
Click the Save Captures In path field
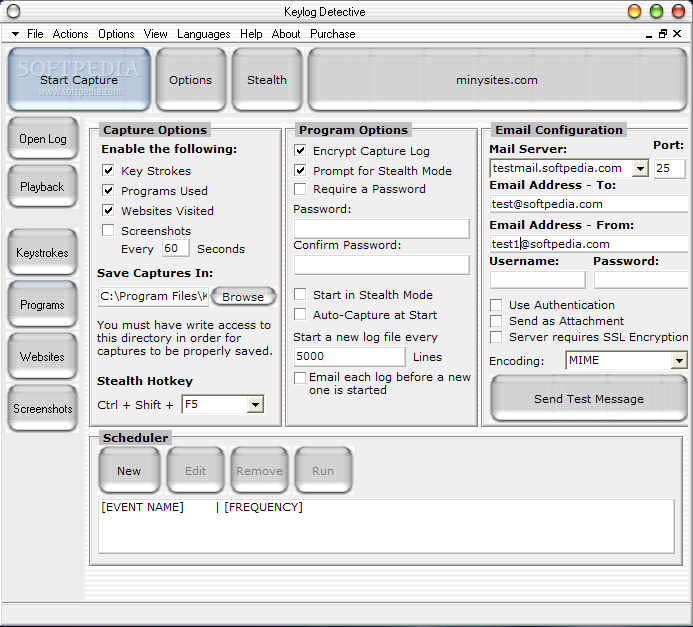click(x=153, y=296)
